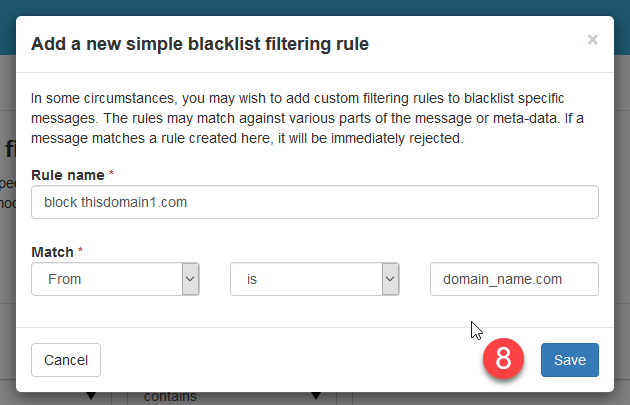Screen dimensions: 630x405
Task: Click the background dropdown arrow left of 'contains'
Action: (93, 398)
